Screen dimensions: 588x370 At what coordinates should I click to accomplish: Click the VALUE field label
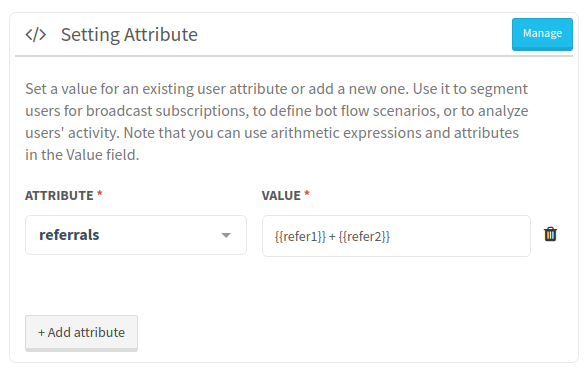[281, 196]
